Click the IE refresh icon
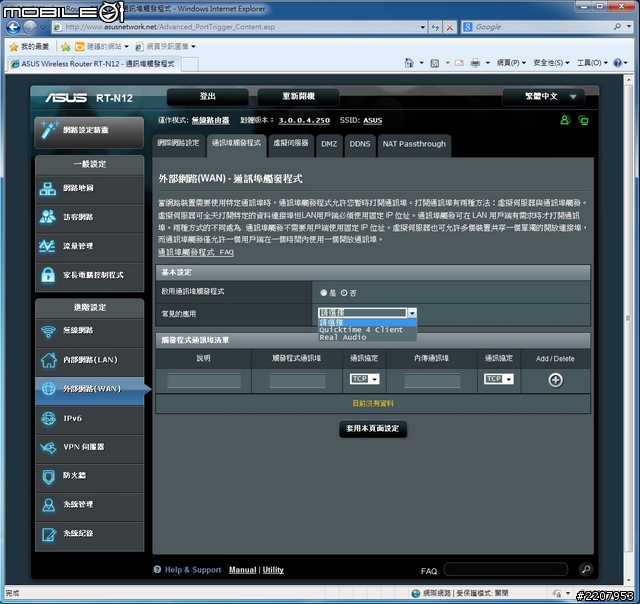 (x=436, y=27)
